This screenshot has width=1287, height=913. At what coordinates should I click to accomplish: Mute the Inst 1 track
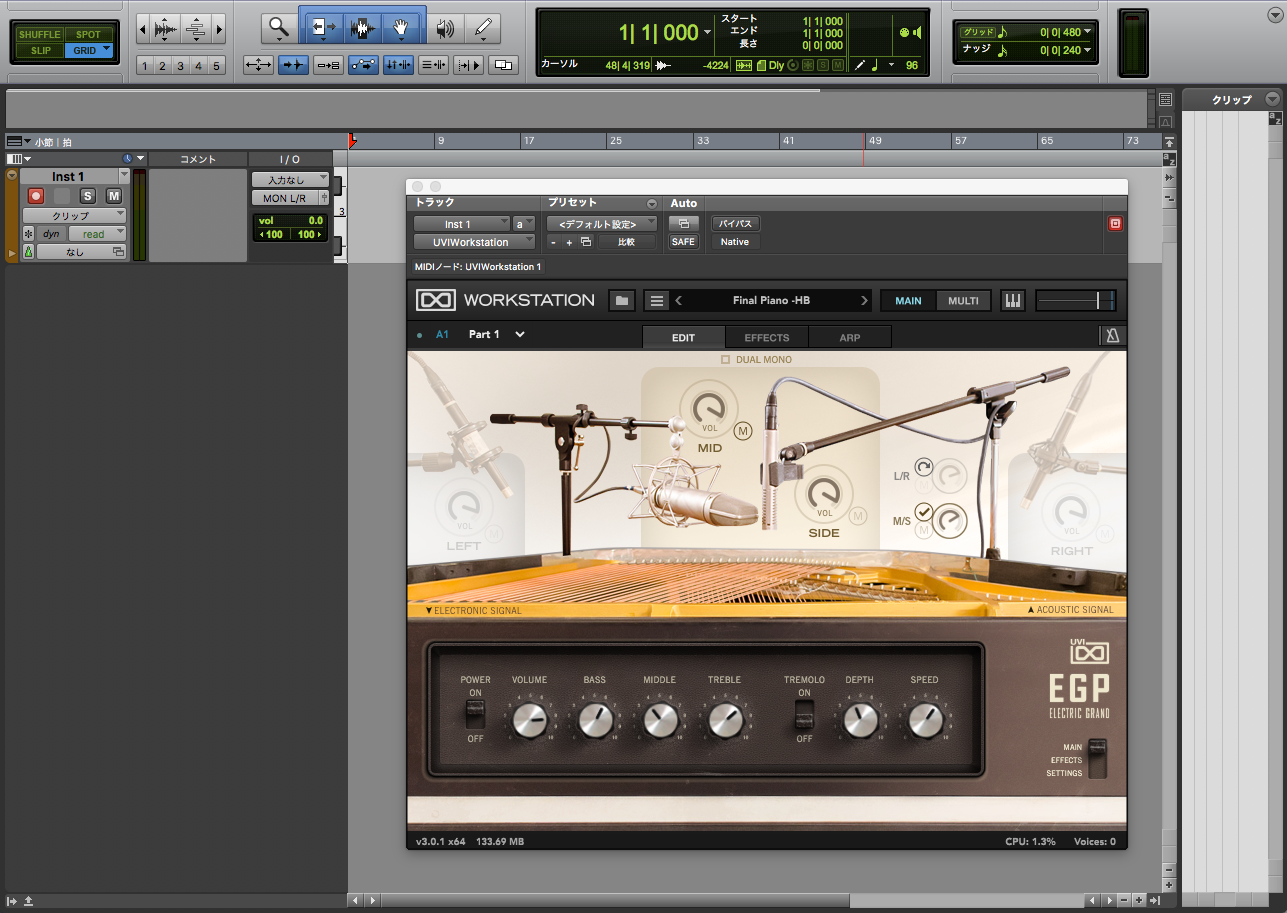(114, 196)
